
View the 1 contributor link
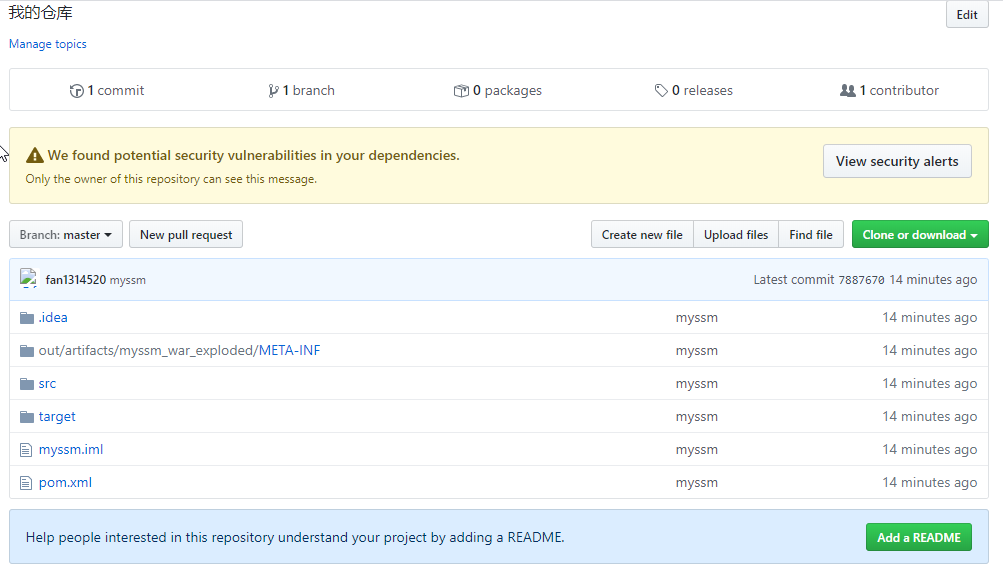coord(889,90)
